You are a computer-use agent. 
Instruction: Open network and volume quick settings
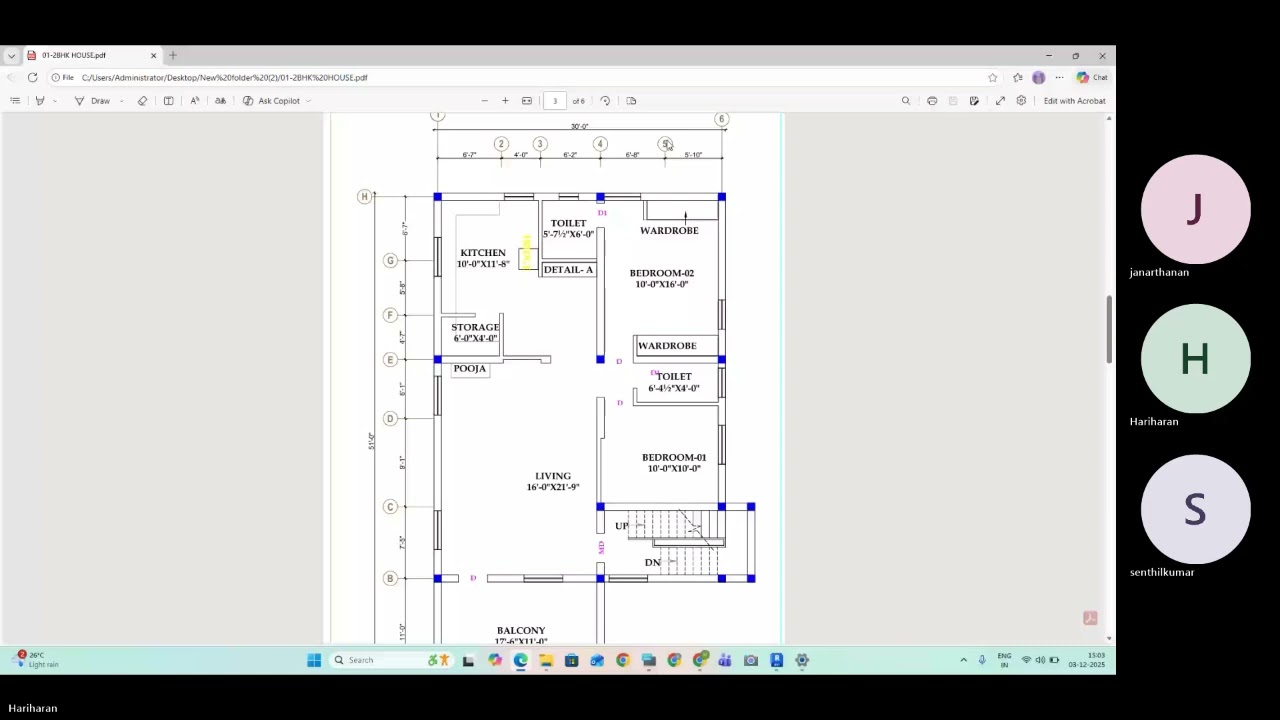[1040, 660]
